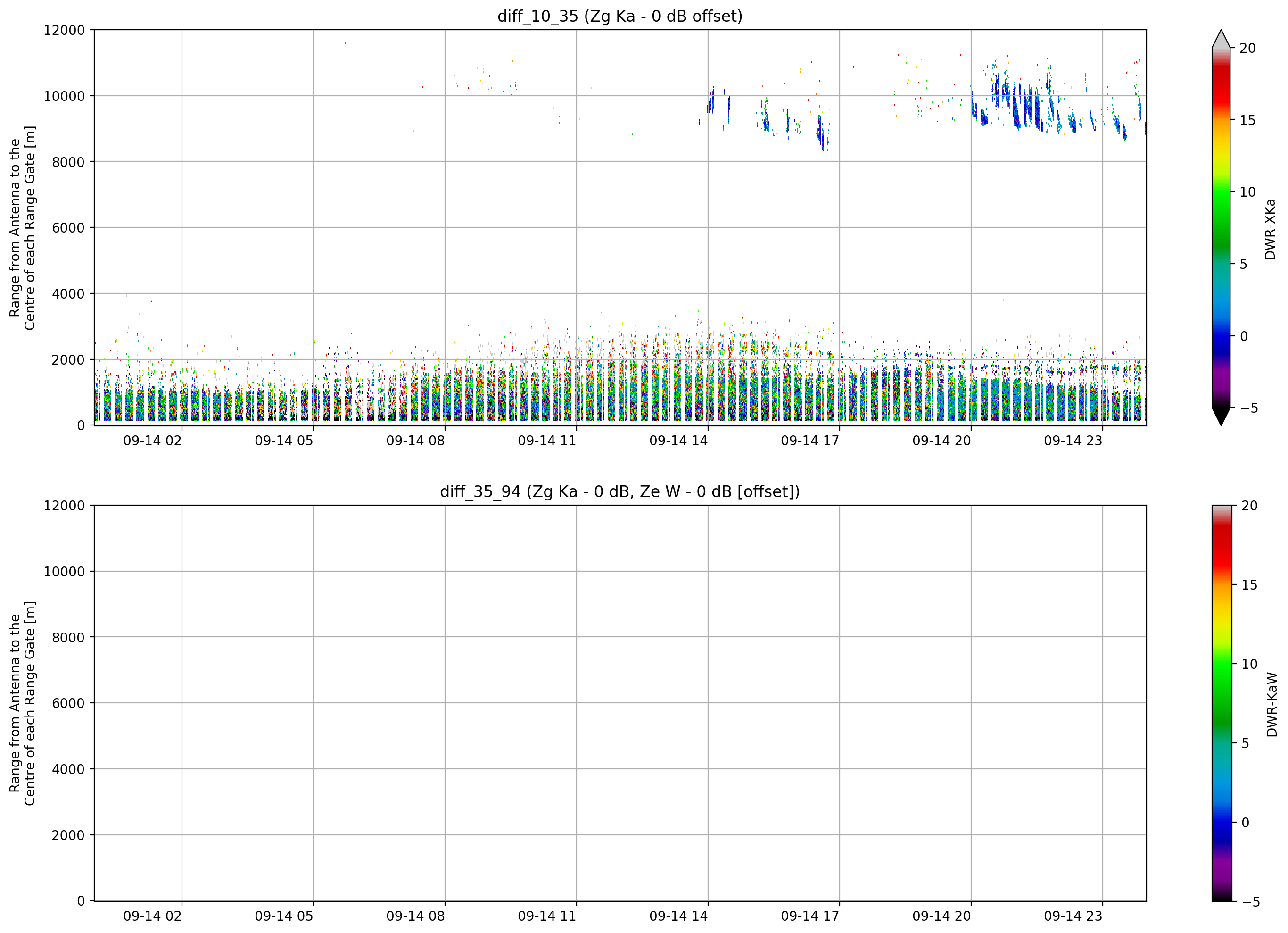Click the gray upper extend arrow on the DWR-XKa colorbar
The image size is (1288, 933).
(x=1221, y=39)
